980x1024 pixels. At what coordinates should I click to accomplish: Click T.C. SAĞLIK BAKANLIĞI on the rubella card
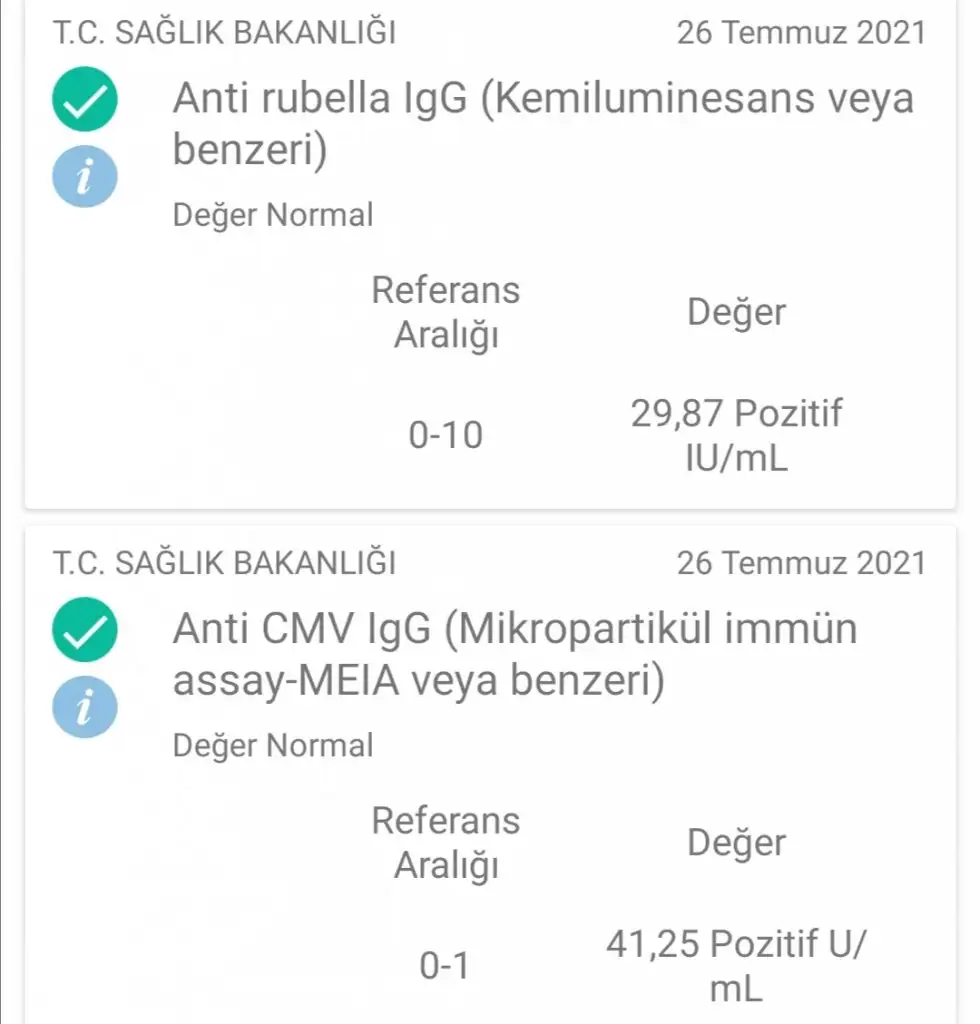pos(224,33)
